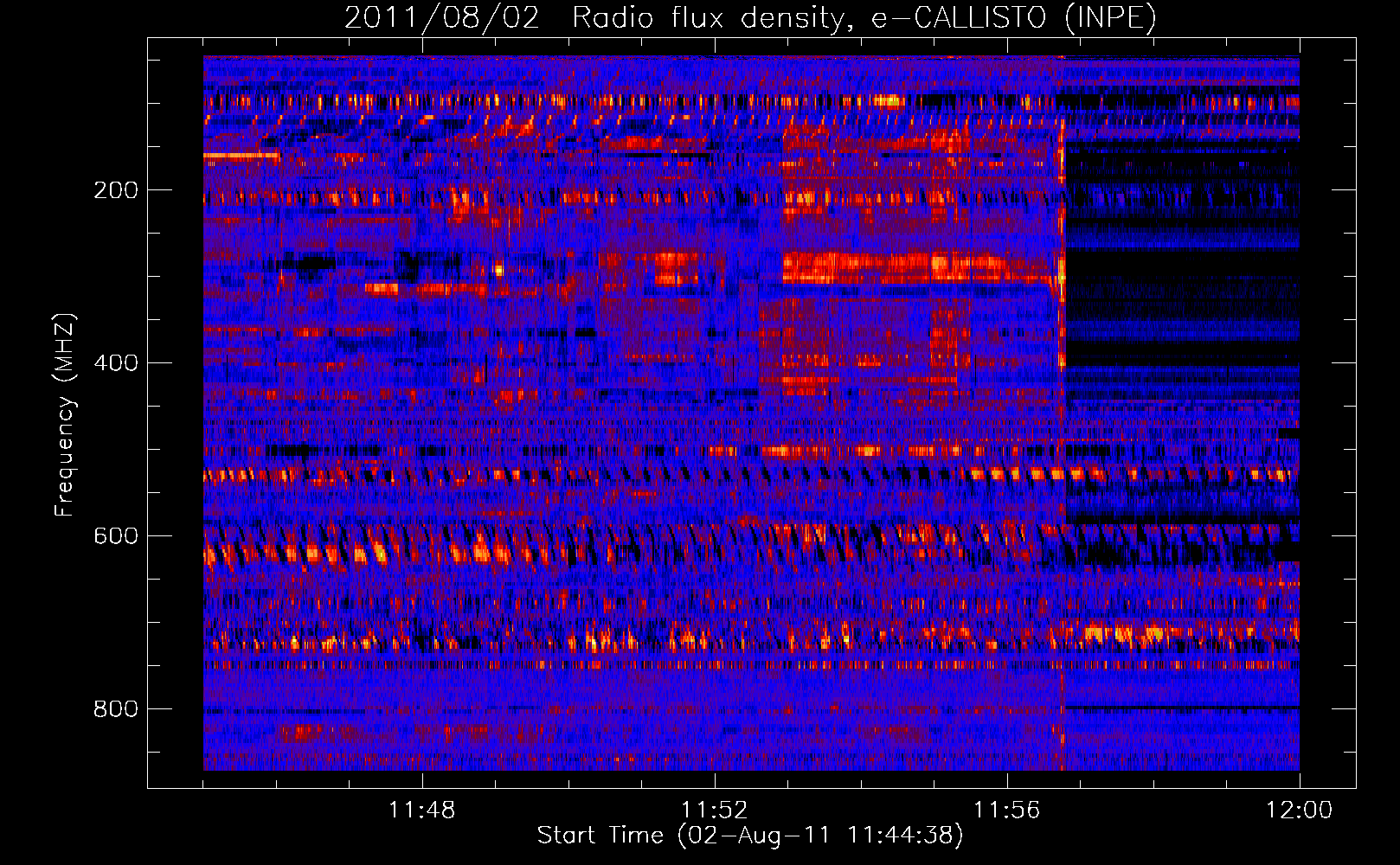
Task: Click the 200 frequency tick label
Action: point(115,190)
